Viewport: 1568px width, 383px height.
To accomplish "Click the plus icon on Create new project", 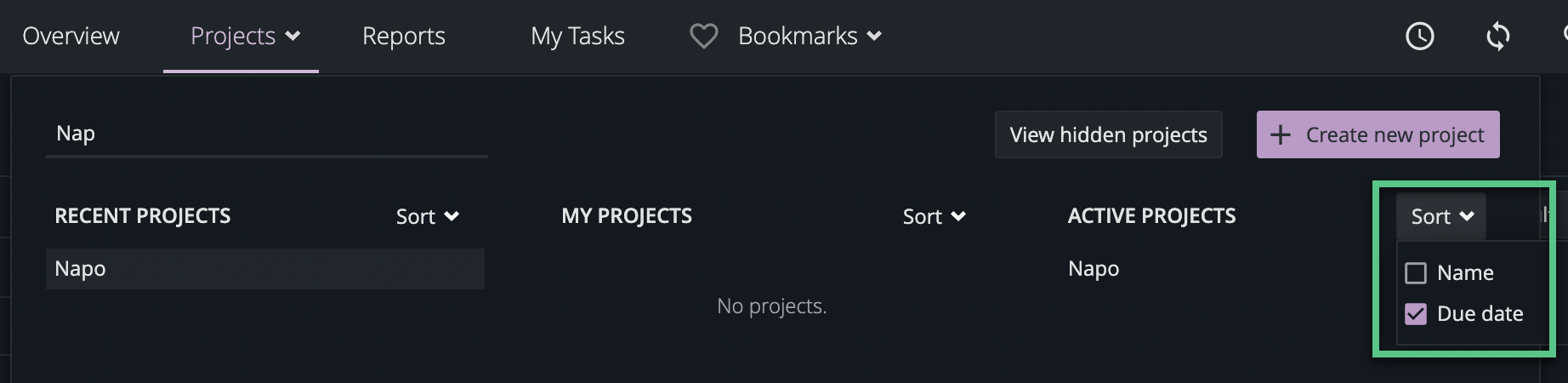I will (1280, 134).
